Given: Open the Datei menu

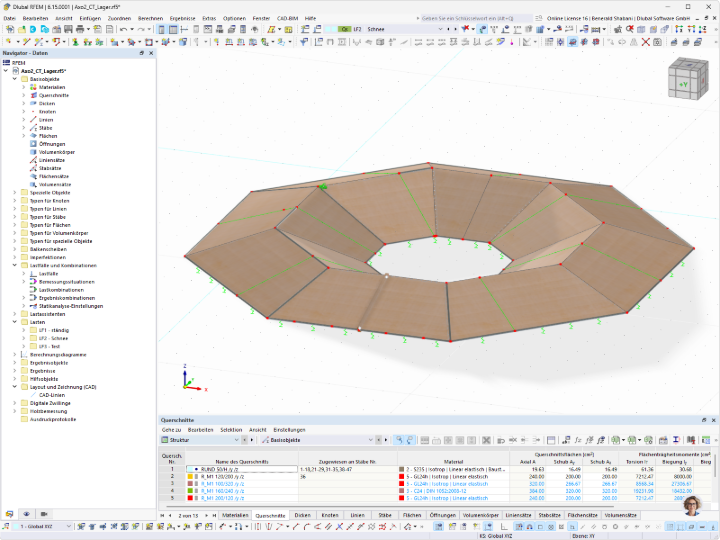Looking at the screenshot, I should coord(9,18).
